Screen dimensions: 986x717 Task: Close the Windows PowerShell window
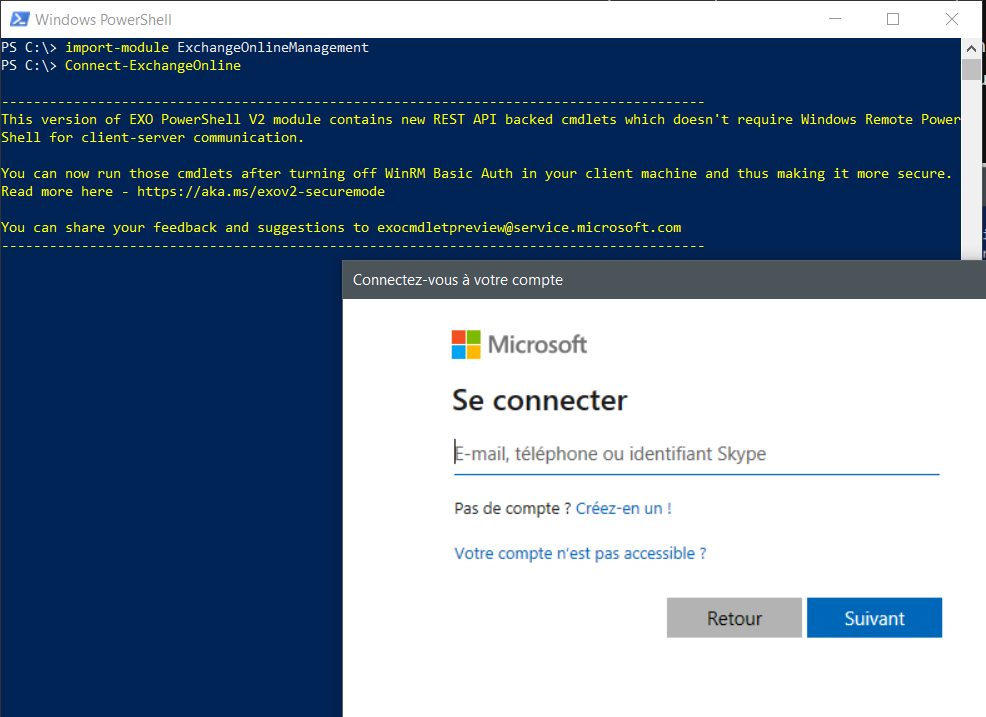[951, 19]
